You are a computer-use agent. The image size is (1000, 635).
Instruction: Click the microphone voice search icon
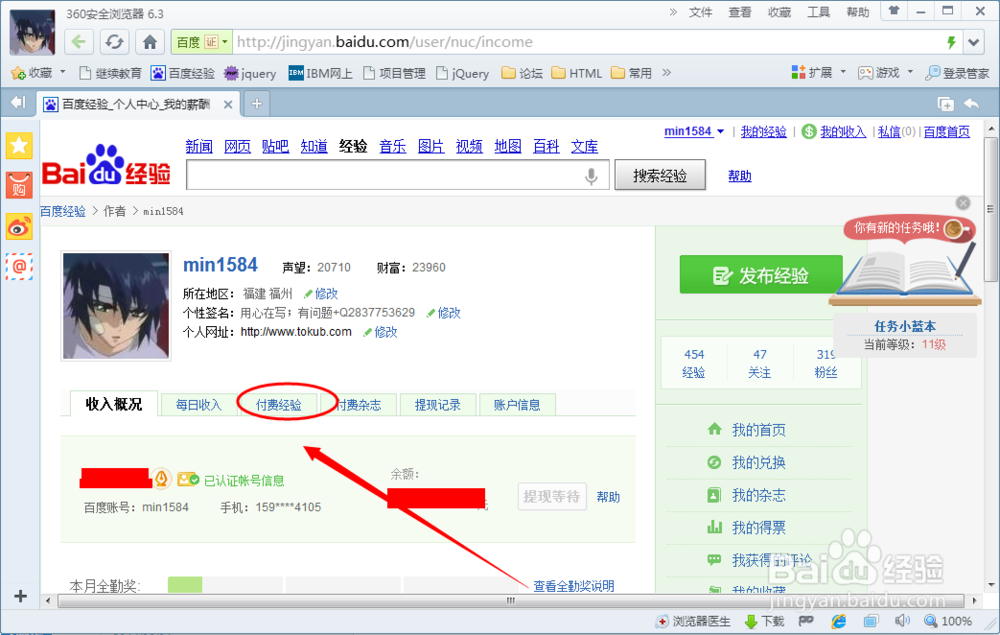[x=591, y=175]
